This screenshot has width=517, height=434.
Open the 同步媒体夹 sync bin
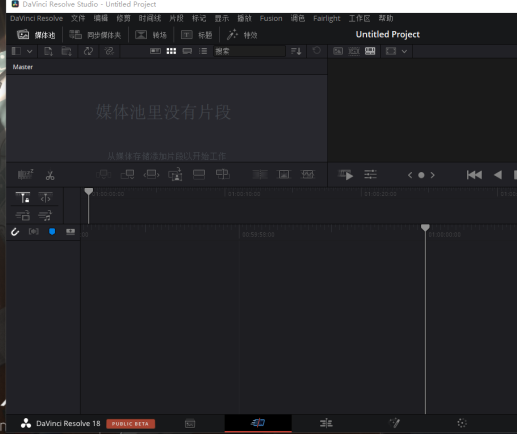(x=95, y=35)
